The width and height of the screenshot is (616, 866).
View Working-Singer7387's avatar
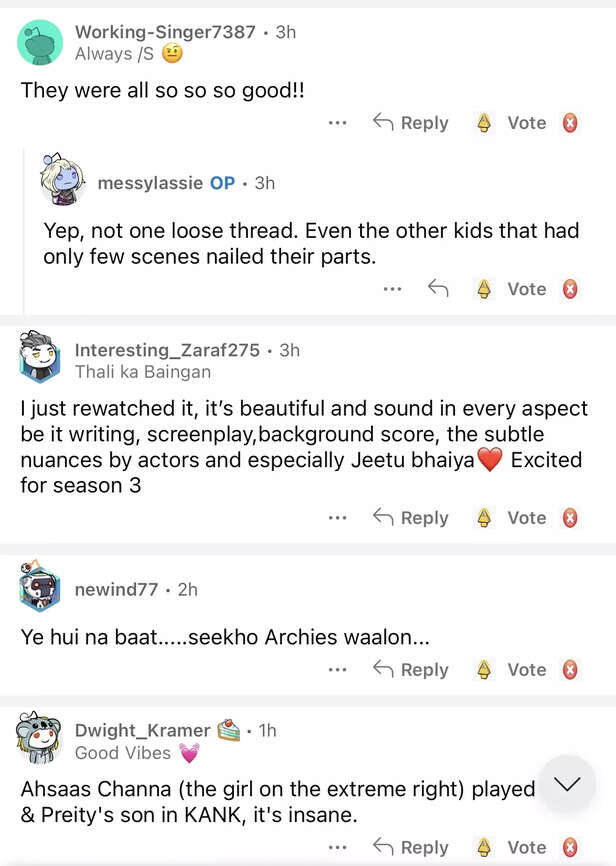[41, 43]
